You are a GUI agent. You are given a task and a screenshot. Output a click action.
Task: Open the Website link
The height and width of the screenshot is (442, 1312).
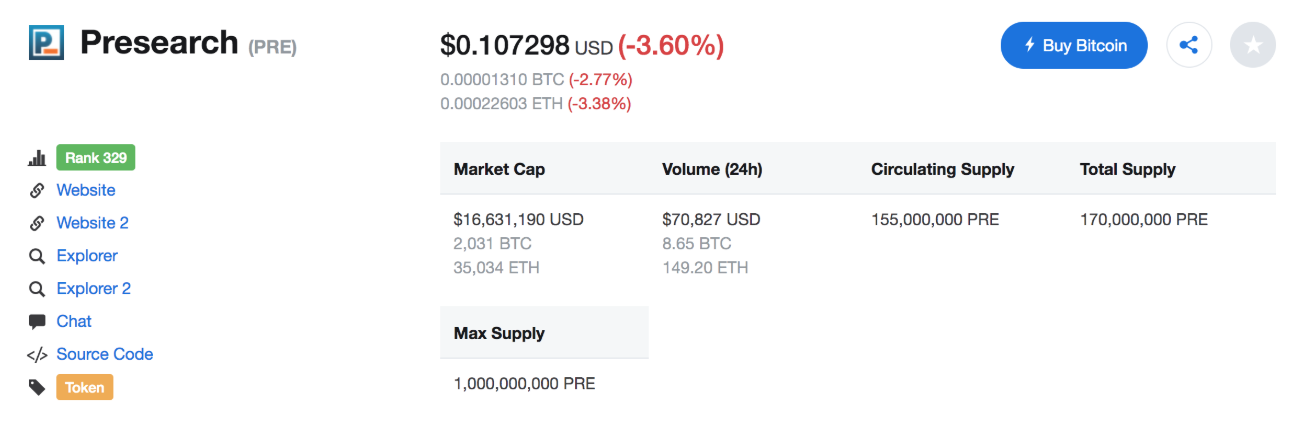pyautogui.click(x=86, y=190)
